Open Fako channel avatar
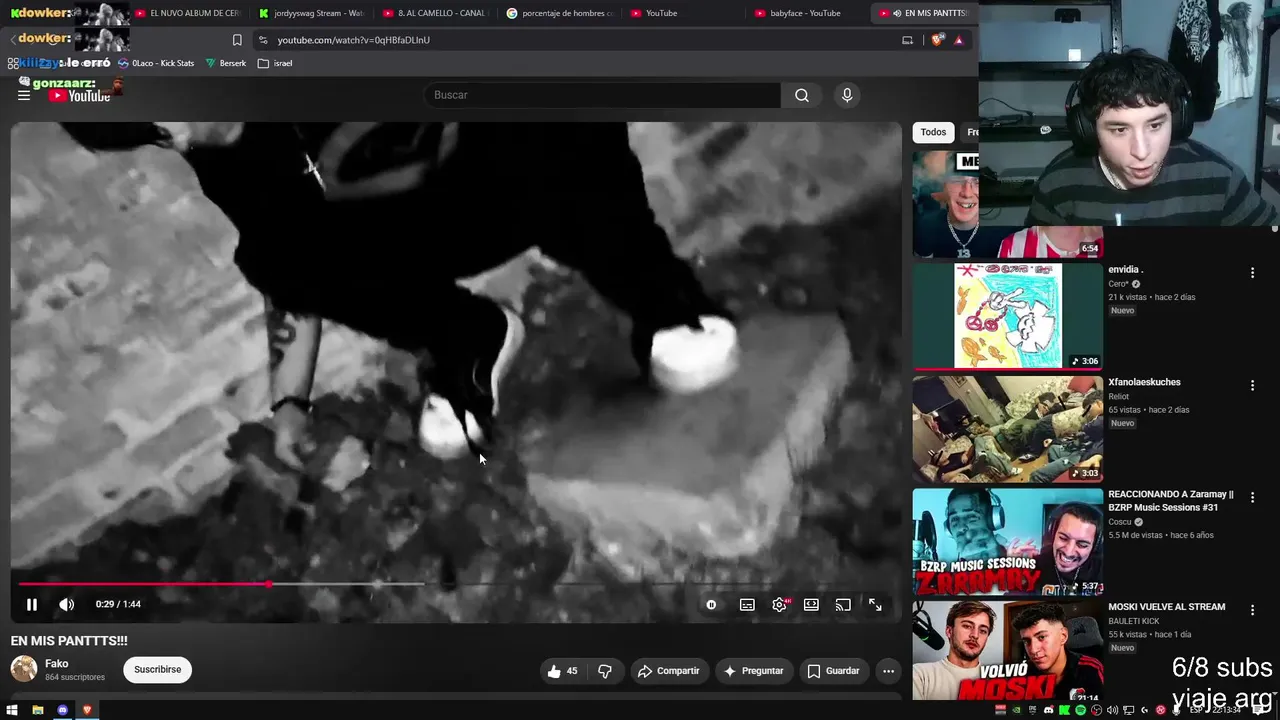 pos(24,669)
